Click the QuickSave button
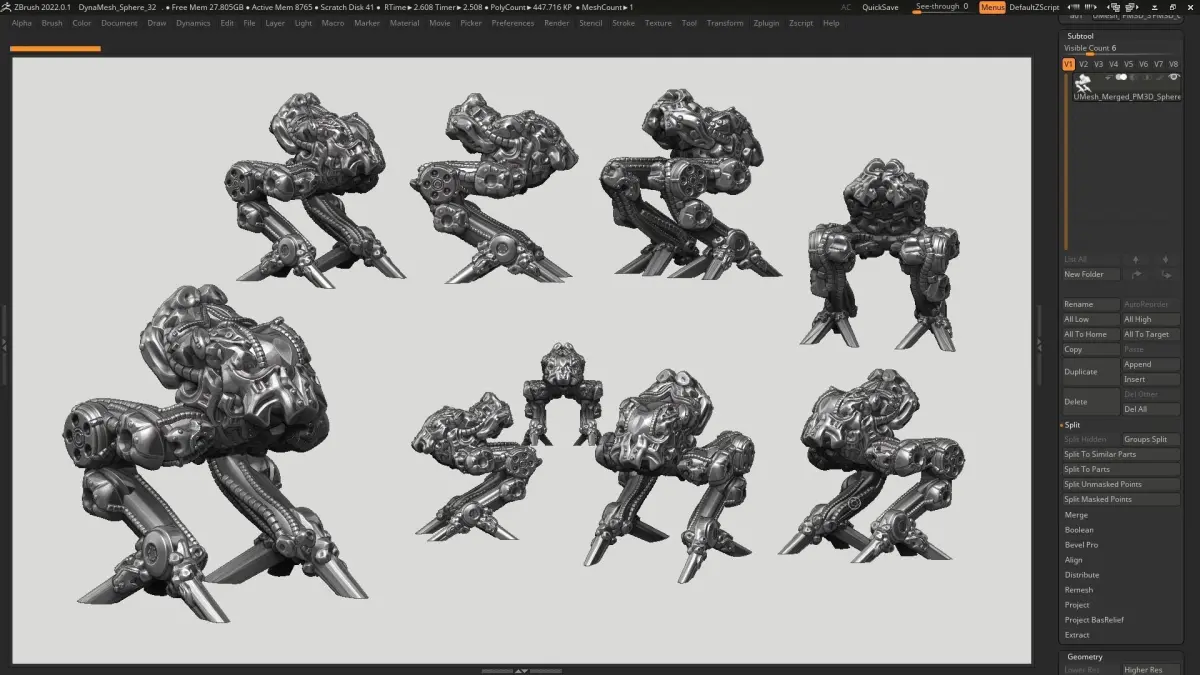 click(880, 7)
